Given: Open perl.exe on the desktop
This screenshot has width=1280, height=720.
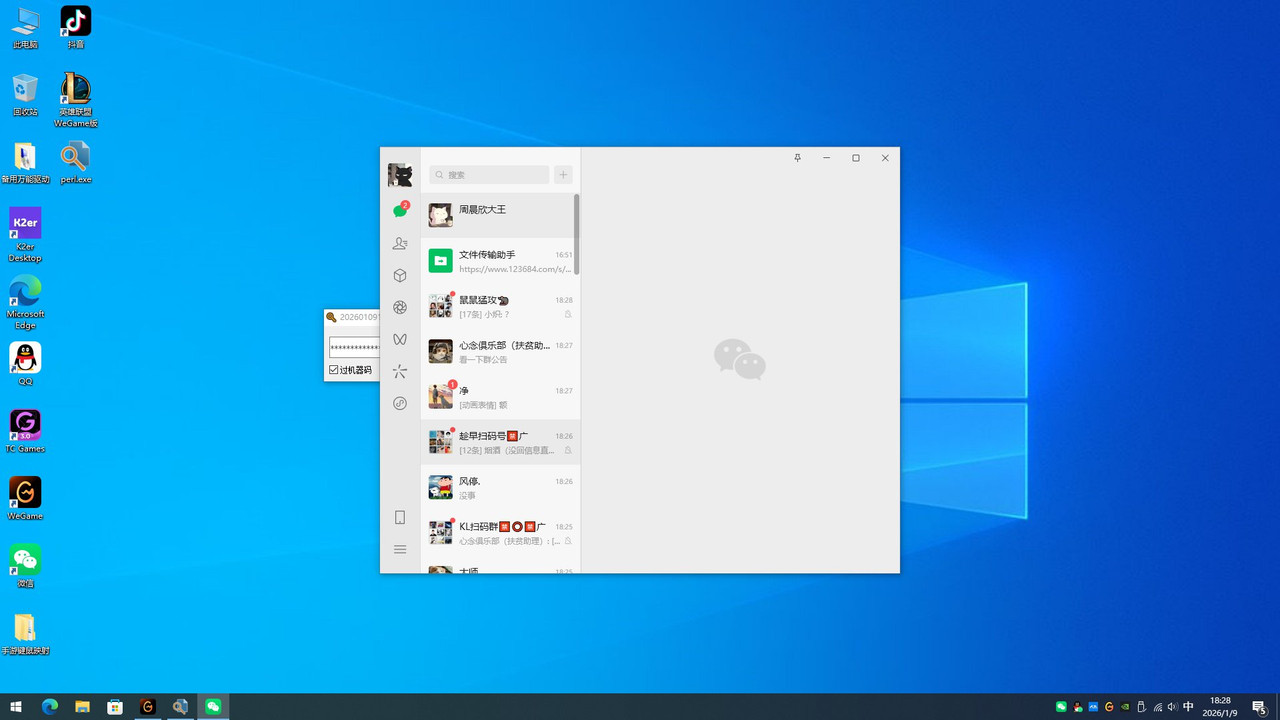Looking at the screenshot, I should (x=76, y=163).
